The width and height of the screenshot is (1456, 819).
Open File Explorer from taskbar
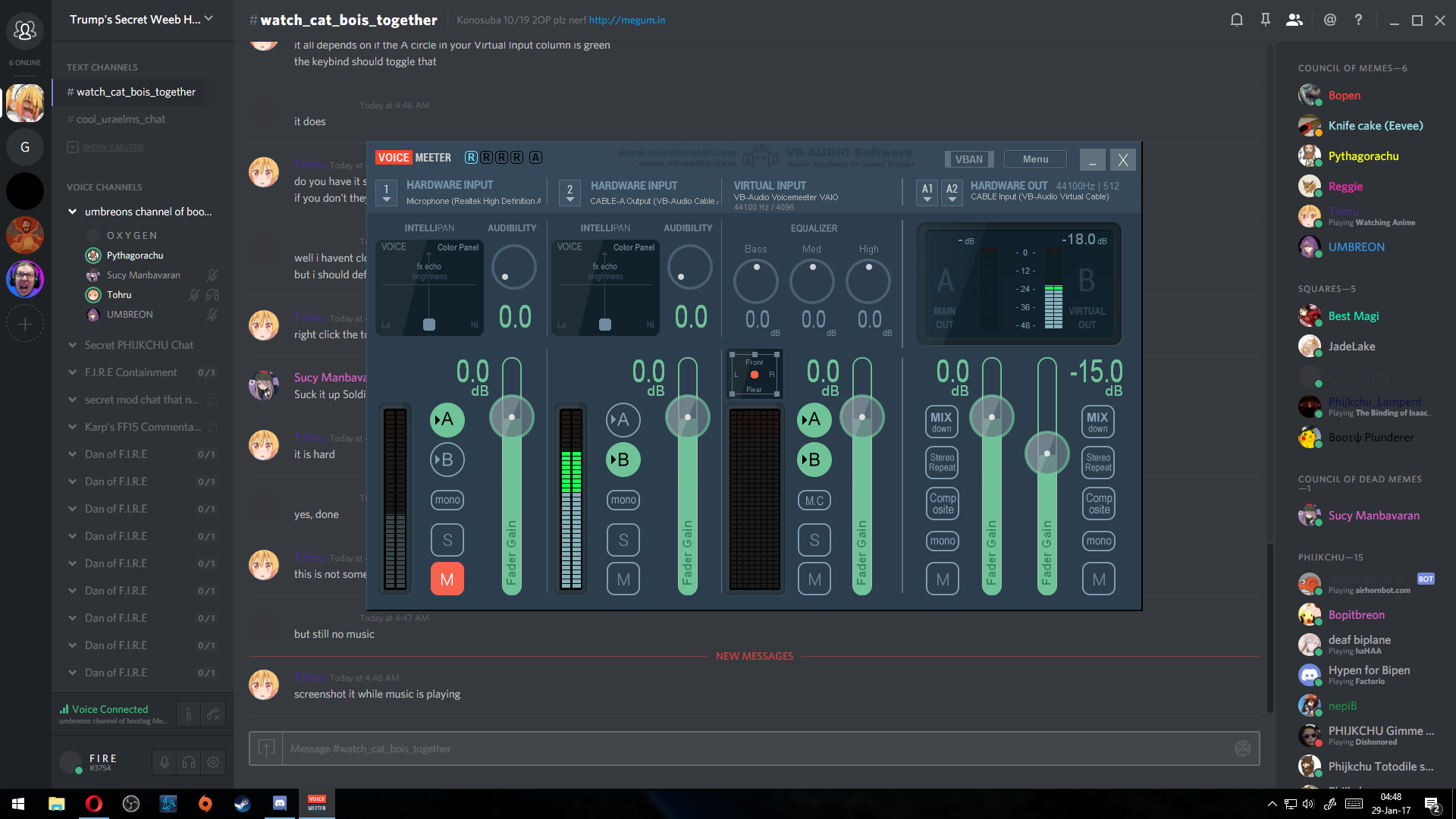57,804
